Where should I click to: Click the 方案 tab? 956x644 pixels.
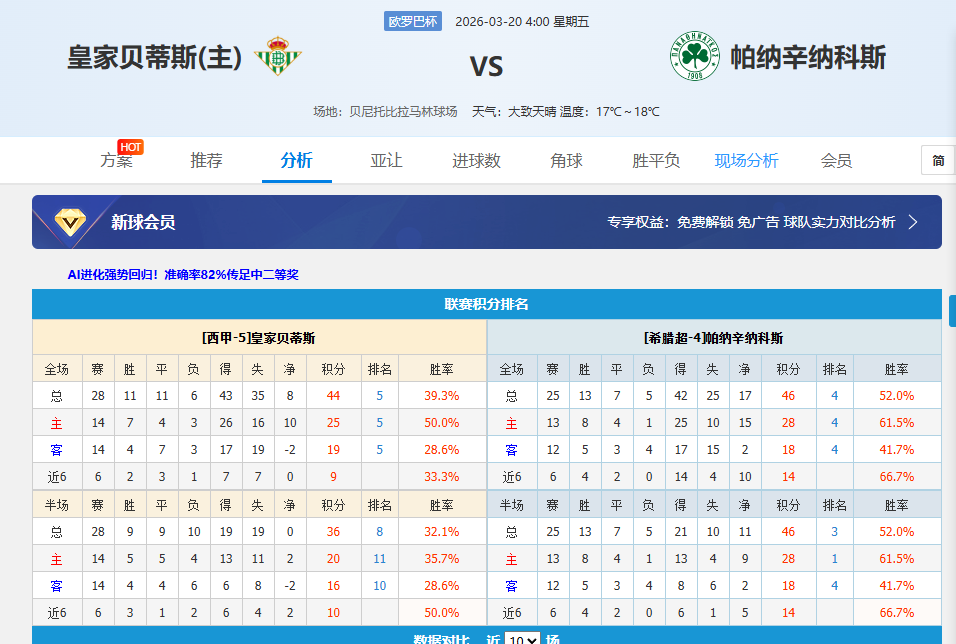(116, 161)
